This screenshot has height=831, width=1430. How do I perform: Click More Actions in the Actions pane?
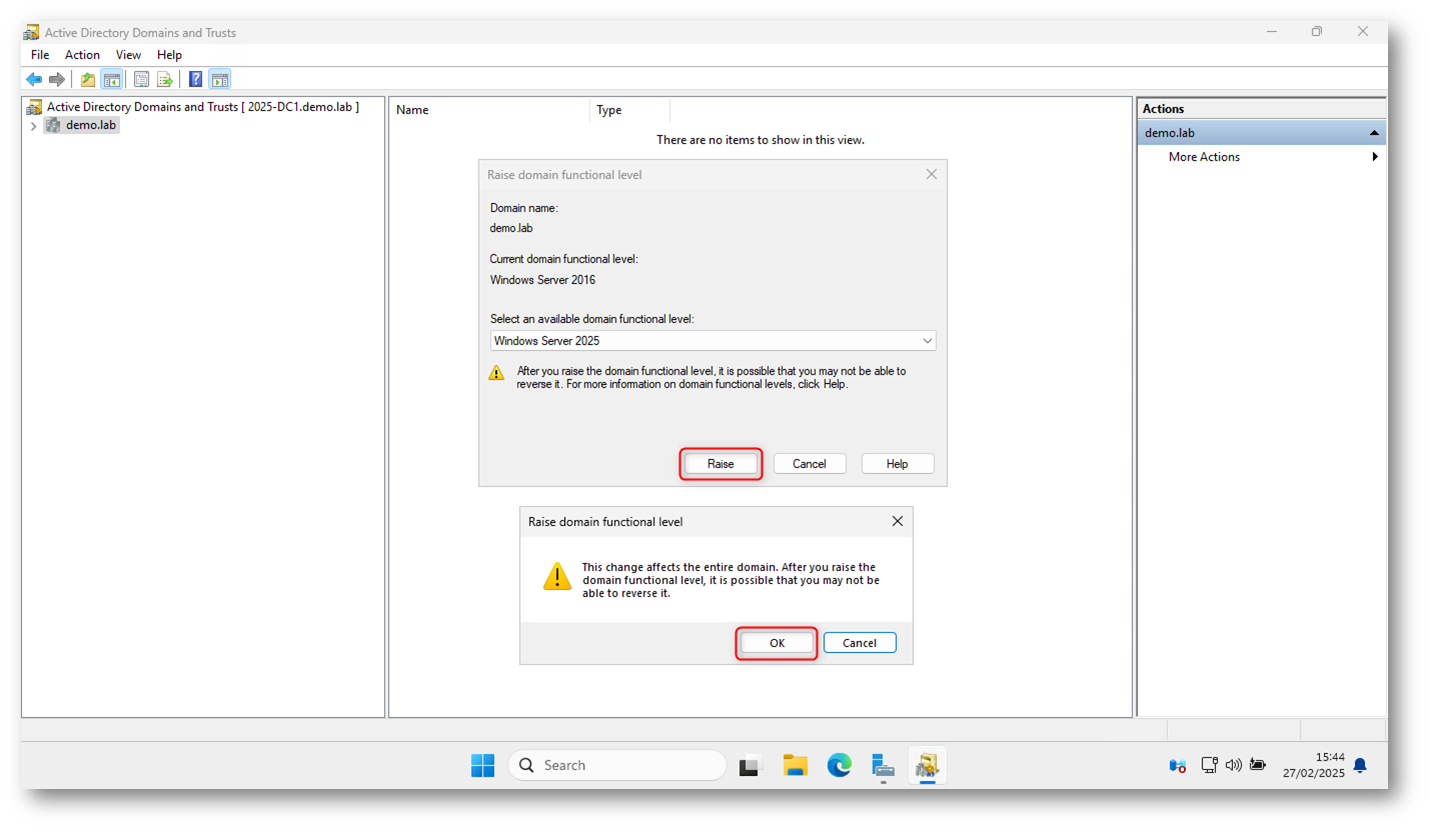(1204, 157)
